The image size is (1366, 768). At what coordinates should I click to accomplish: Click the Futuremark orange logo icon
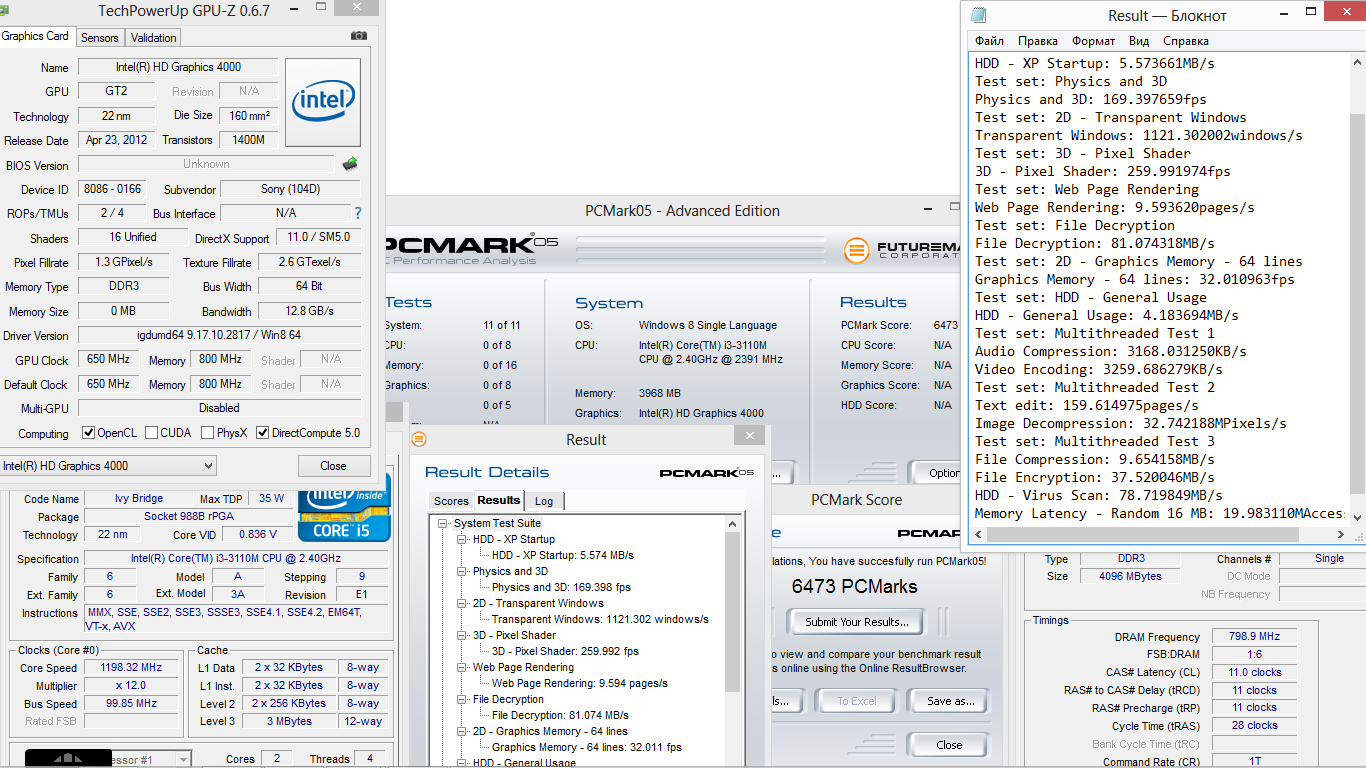coord(855,250)
